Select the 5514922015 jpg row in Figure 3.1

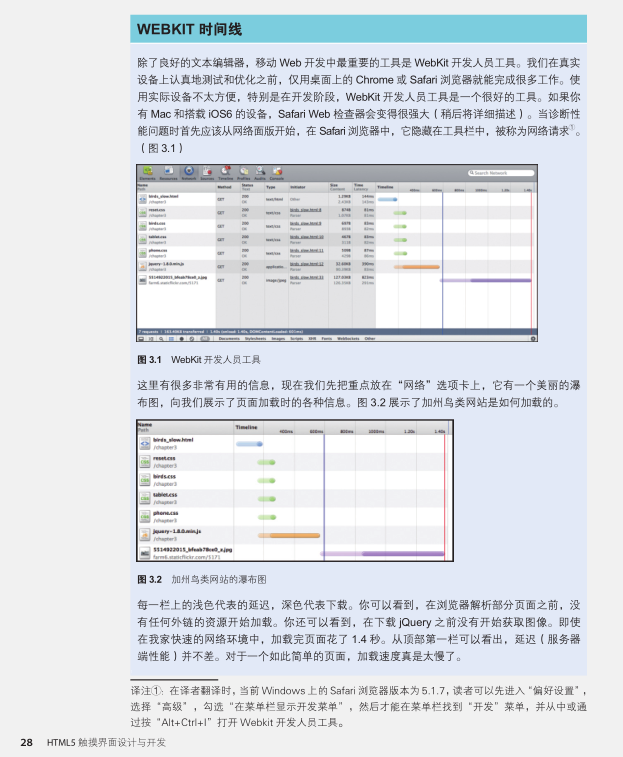click(x=336, y=280)
